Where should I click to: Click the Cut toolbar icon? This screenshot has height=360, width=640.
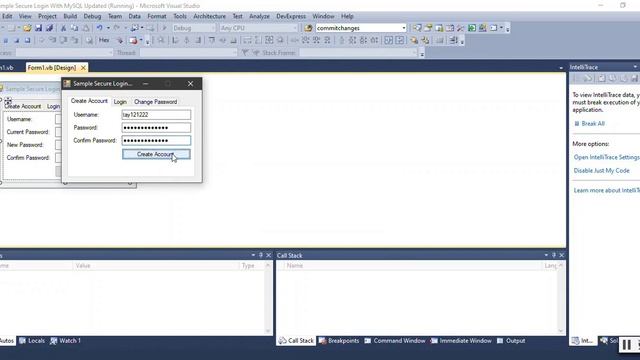pos(63,28)
